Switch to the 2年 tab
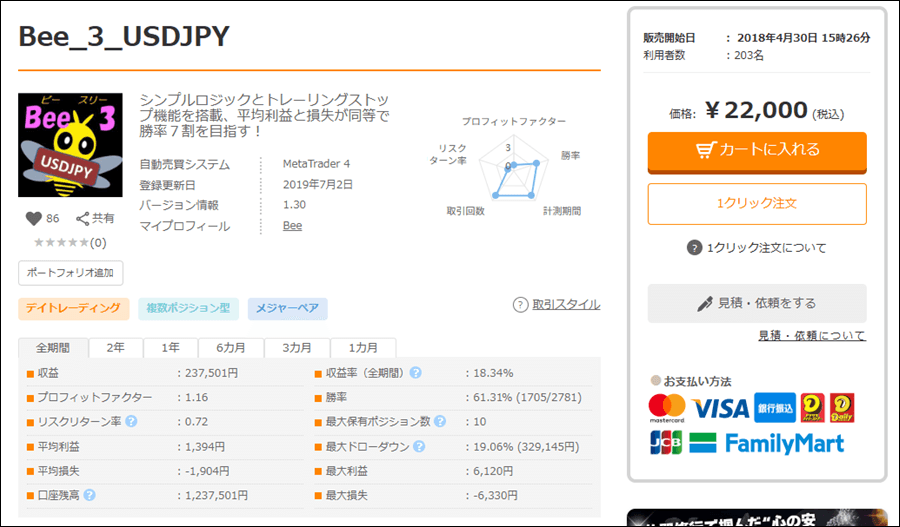The width and height of the screenshot is (900, 527). tap(115, 348)
